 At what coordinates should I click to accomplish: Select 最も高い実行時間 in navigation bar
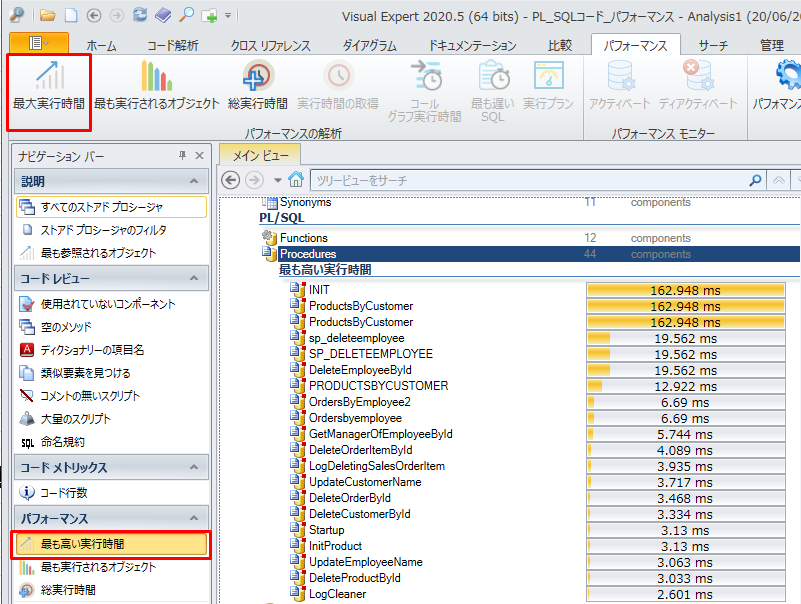click(111, 544)
